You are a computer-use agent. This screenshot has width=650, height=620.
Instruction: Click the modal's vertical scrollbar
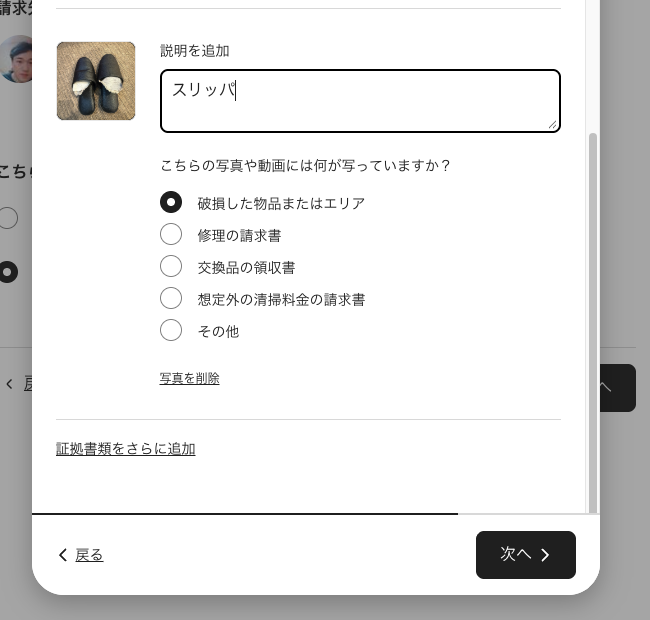[x=592, y=320]
